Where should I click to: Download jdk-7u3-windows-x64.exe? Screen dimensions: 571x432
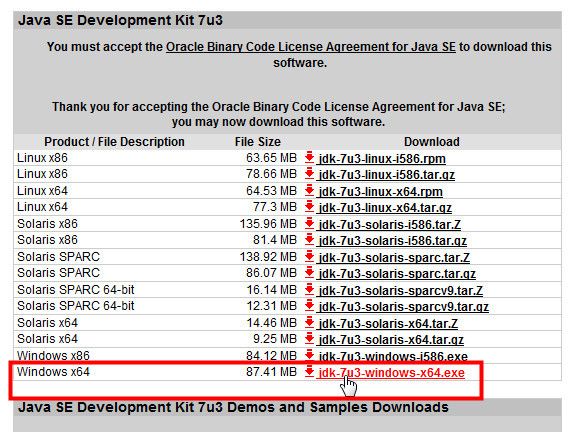(392, 373)
